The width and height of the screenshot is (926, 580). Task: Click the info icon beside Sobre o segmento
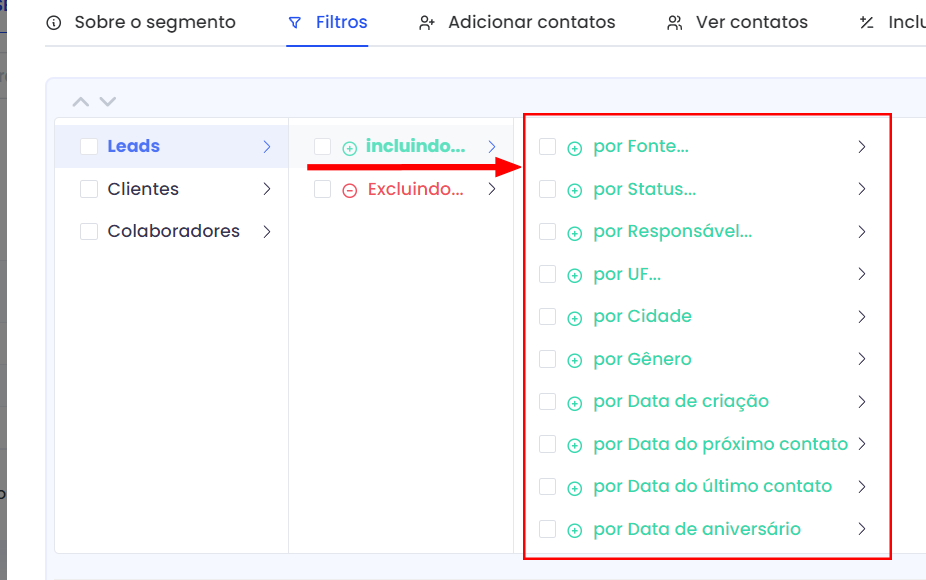54,22
